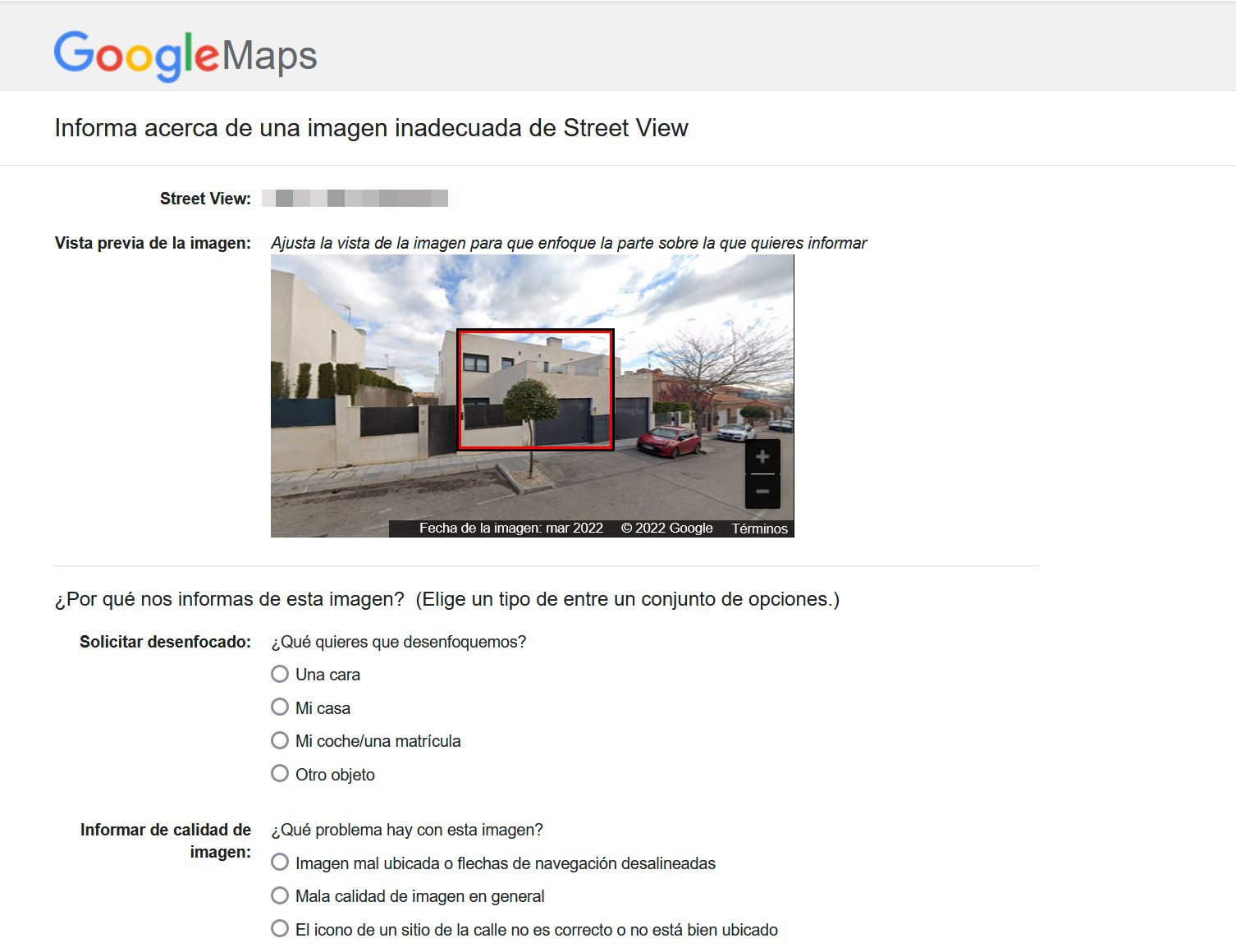Click 'Fecha de la imagen: mar 2022' text
Viewport: 1236px width, 952px height.
[x=510, y=529]
